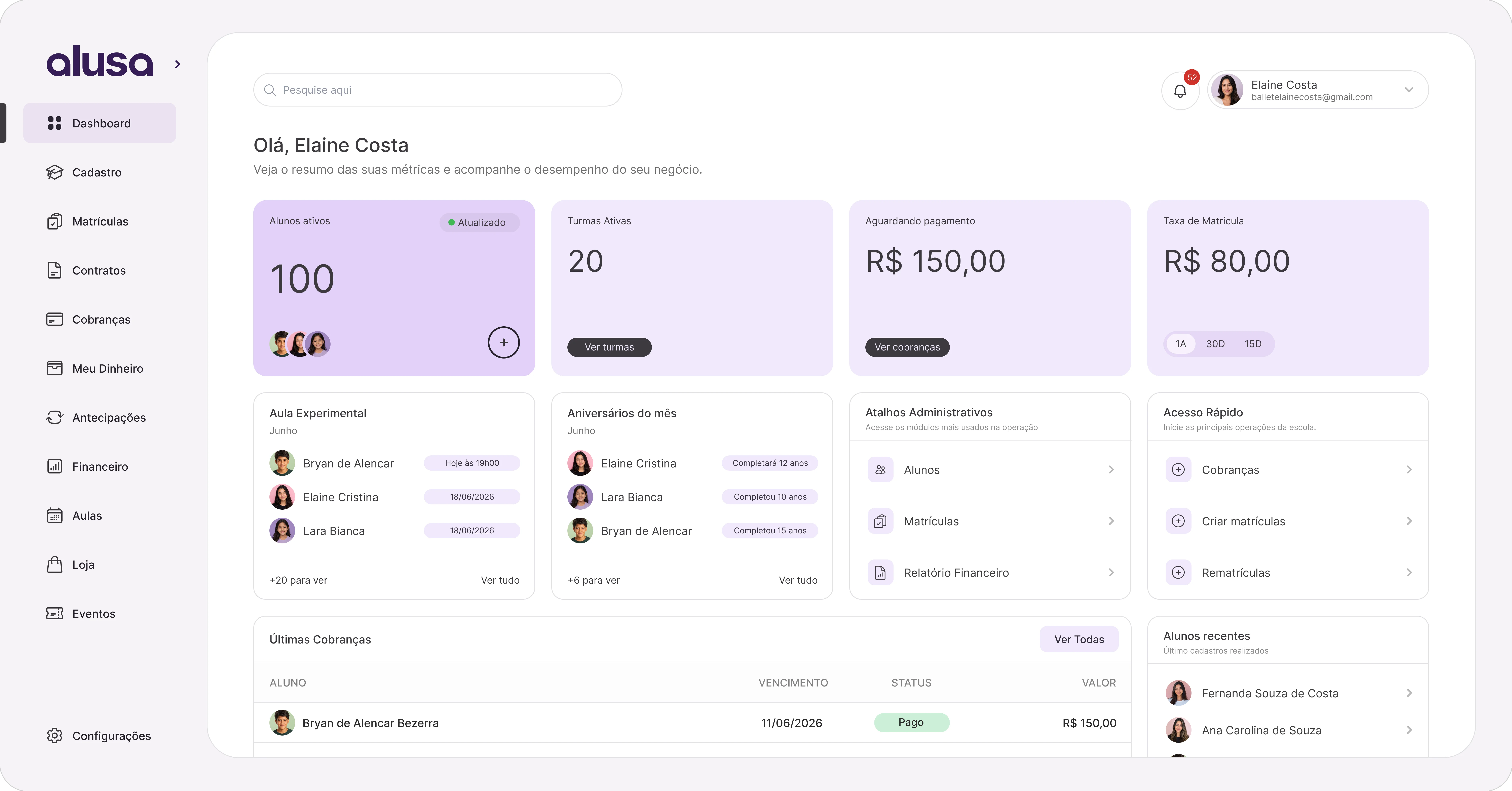Click the Contratos document icon

tap(54, 270)
